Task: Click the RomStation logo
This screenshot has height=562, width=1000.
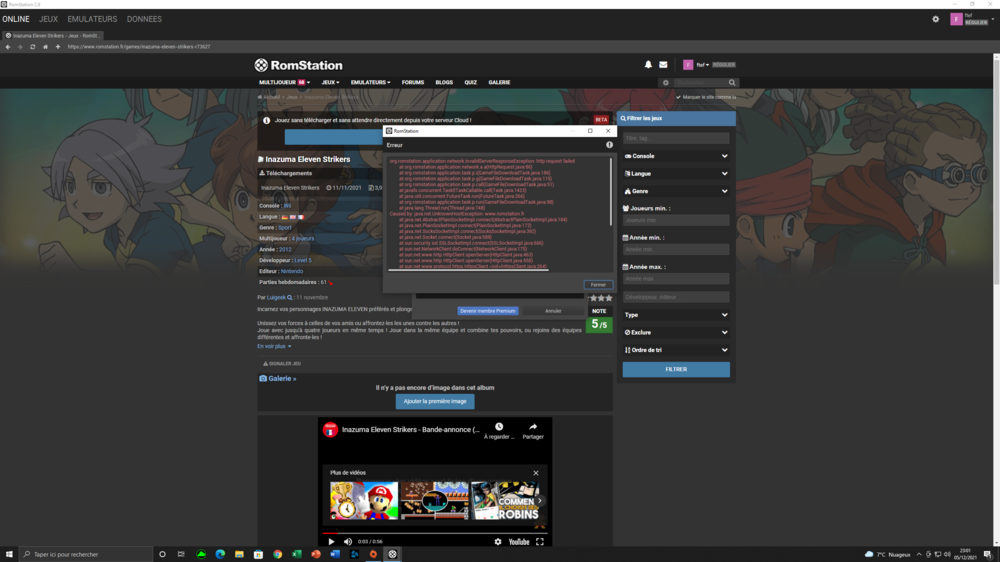Action: (298, 65)
